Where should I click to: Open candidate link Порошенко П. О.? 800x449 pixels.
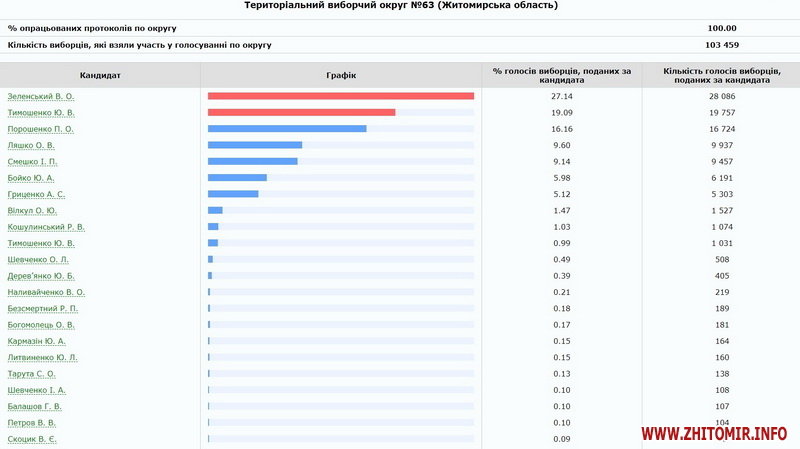pos(41,129)
